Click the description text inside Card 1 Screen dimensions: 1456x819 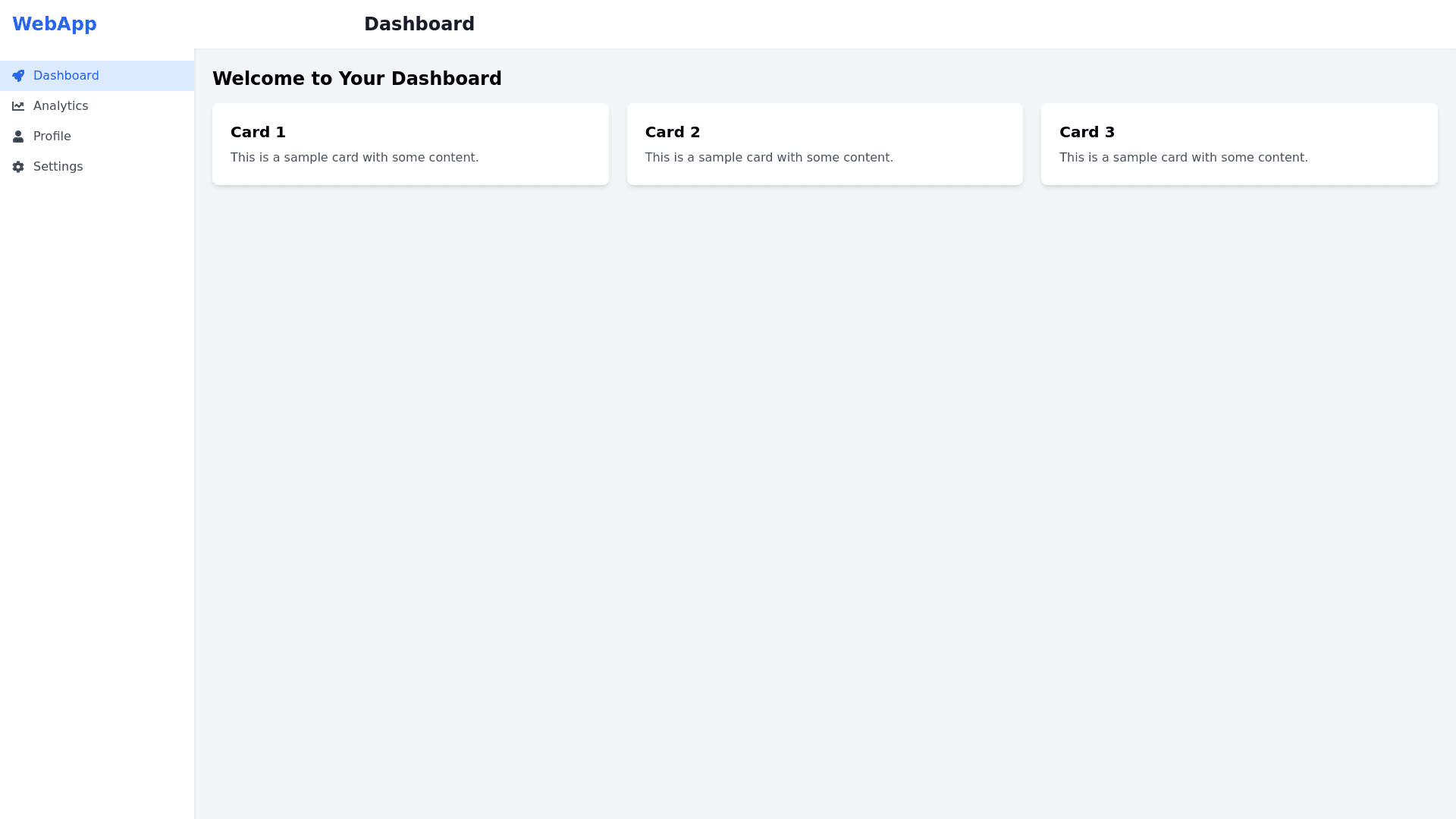(355, 158)
